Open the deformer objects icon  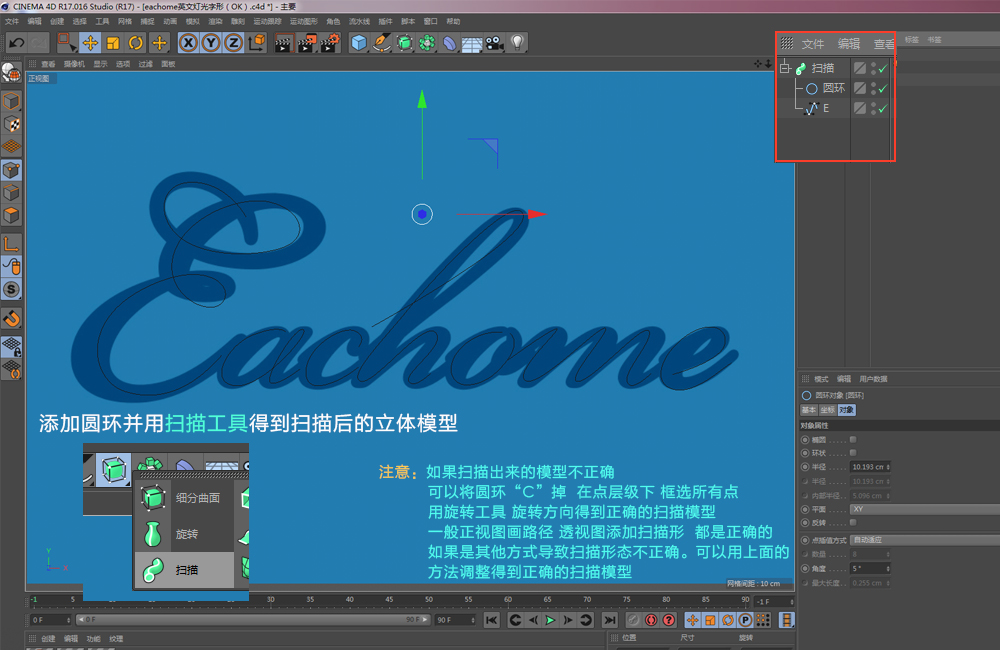[x=450, y=43]
